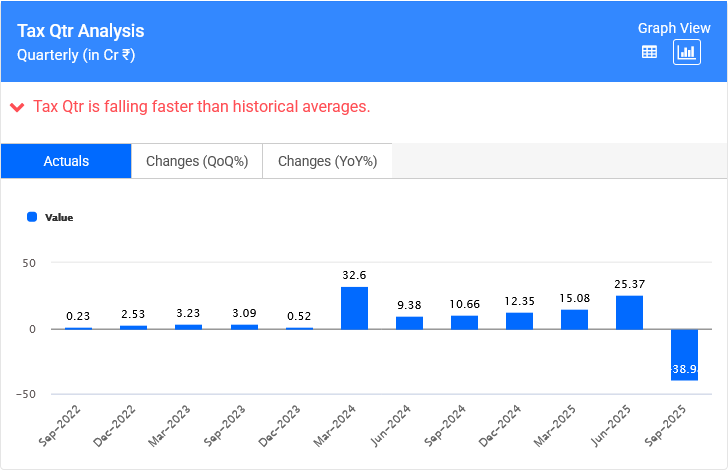728x470 pixels.
Task: Open the Actuals tab
Action: (66, 161)
